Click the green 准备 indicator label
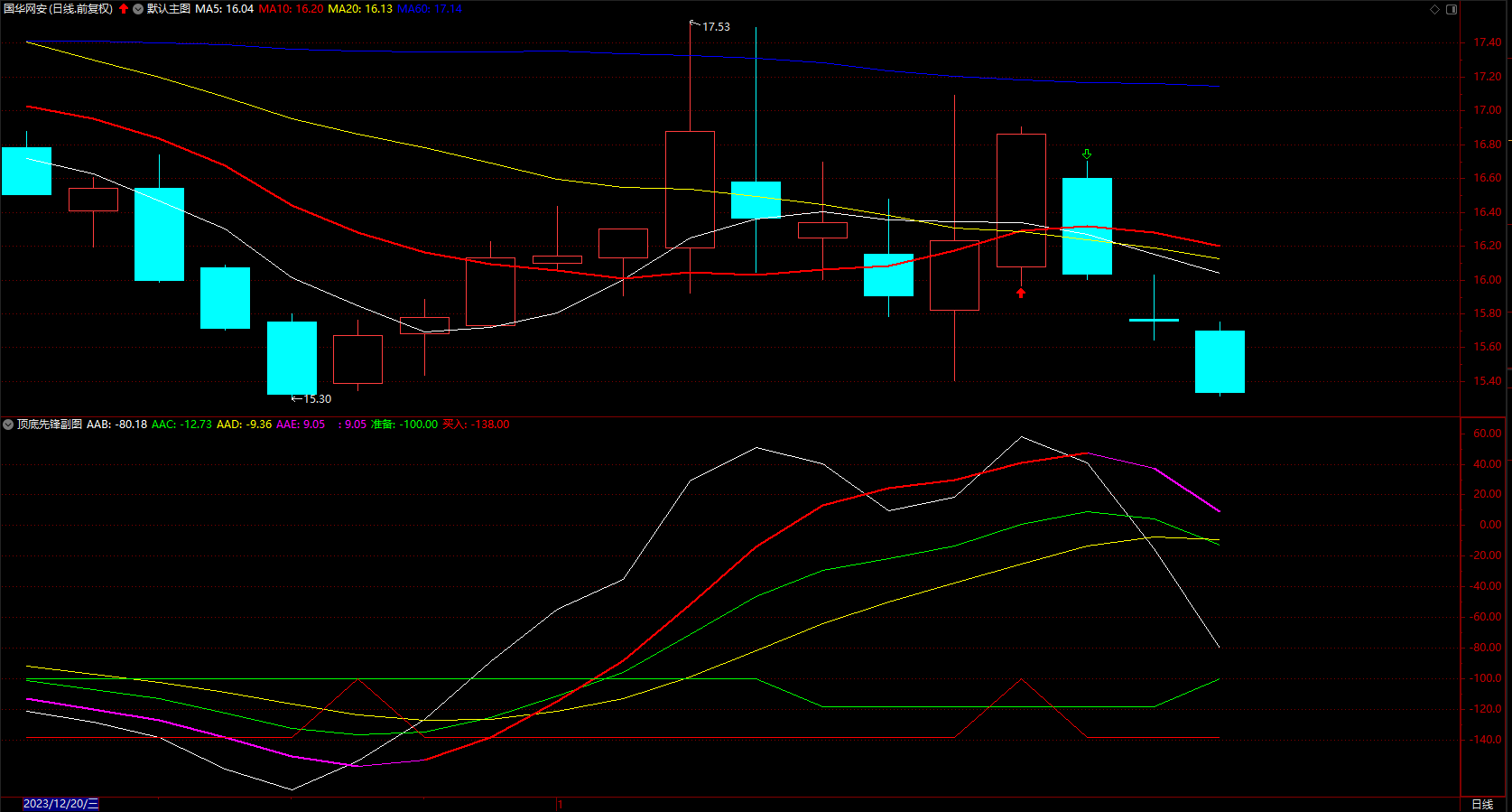This screenshot has width=1512, height=812. tap(404, 425)
